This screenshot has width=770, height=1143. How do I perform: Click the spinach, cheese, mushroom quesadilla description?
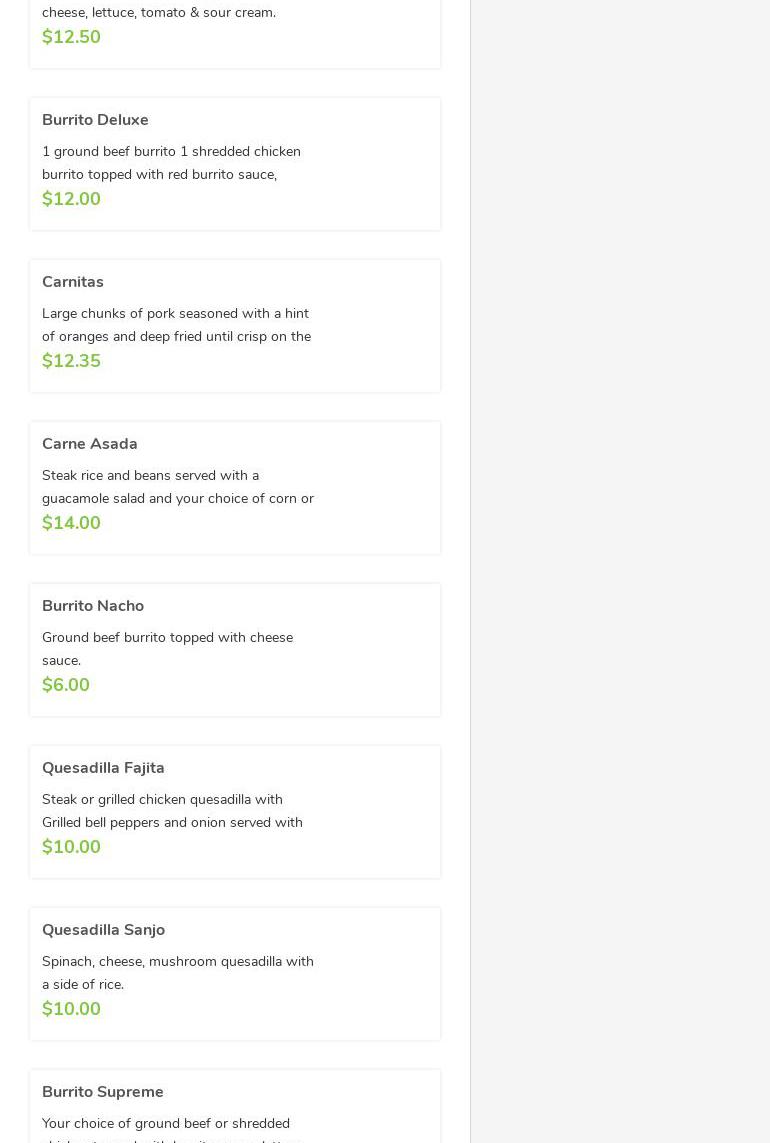[177, 973]
